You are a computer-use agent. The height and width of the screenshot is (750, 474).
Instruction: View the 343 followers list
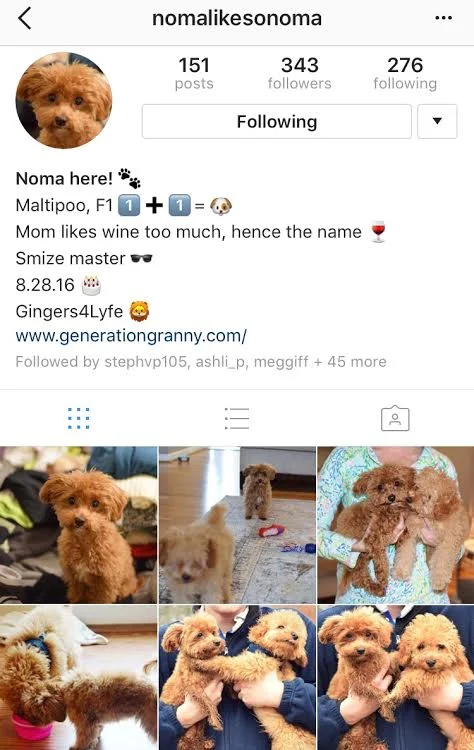pos(299,73)
